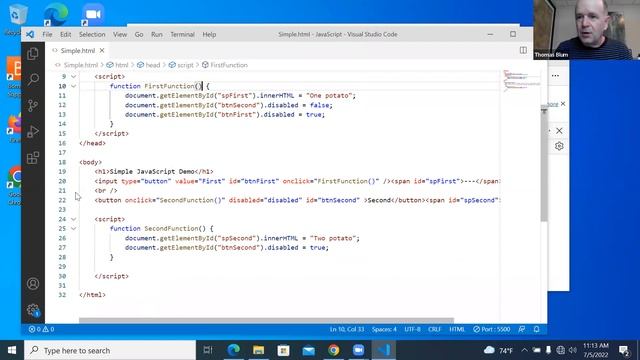Viewport: 640px width, 360px height.
Task: Select the Simple.html editor tab
Action: click(78, 50)
